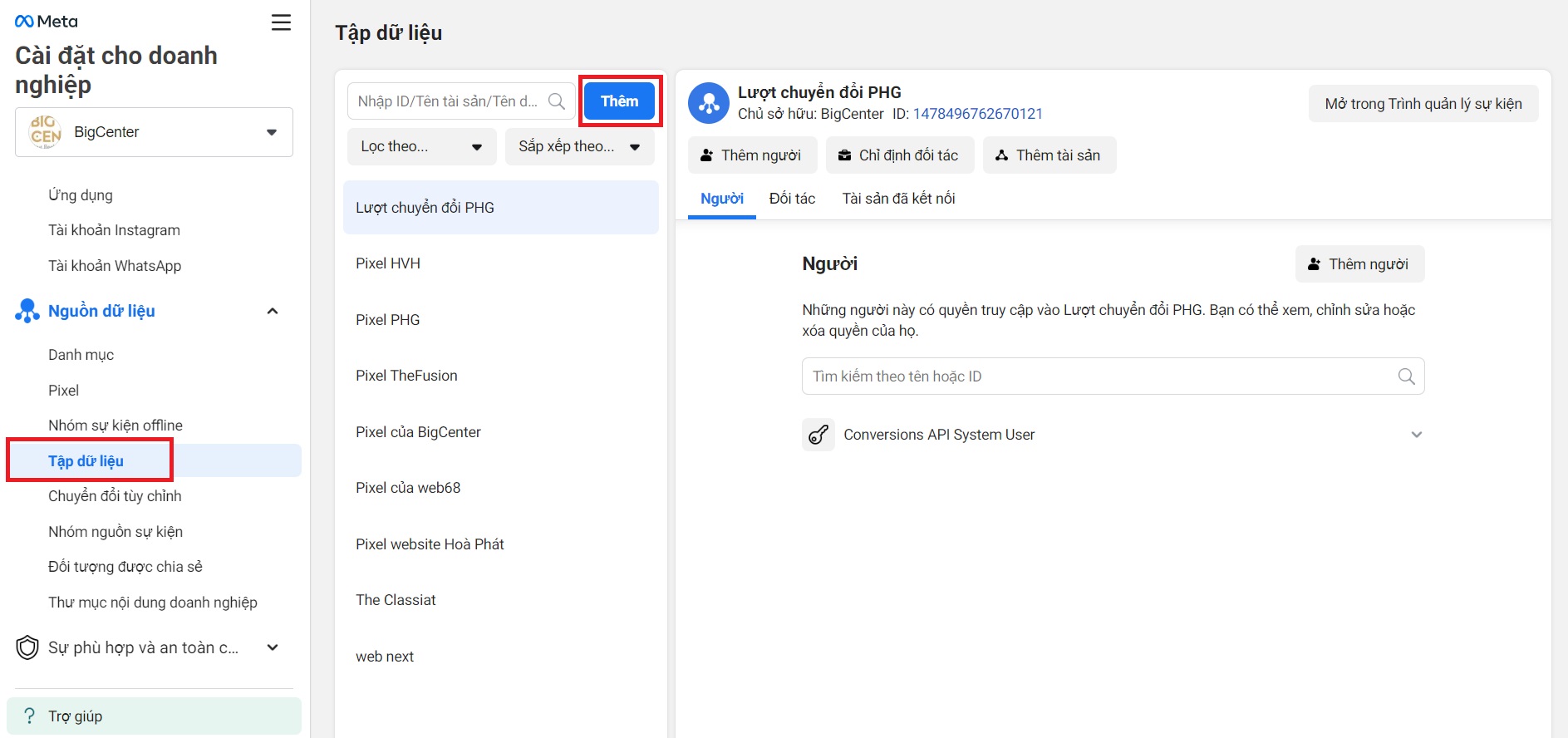The height and width of the screenshot is (738, 1568).
Task: Click the shield icon for Sự phù hợp và an toàn
Action: pyautogui.click(x=27, y=647)
